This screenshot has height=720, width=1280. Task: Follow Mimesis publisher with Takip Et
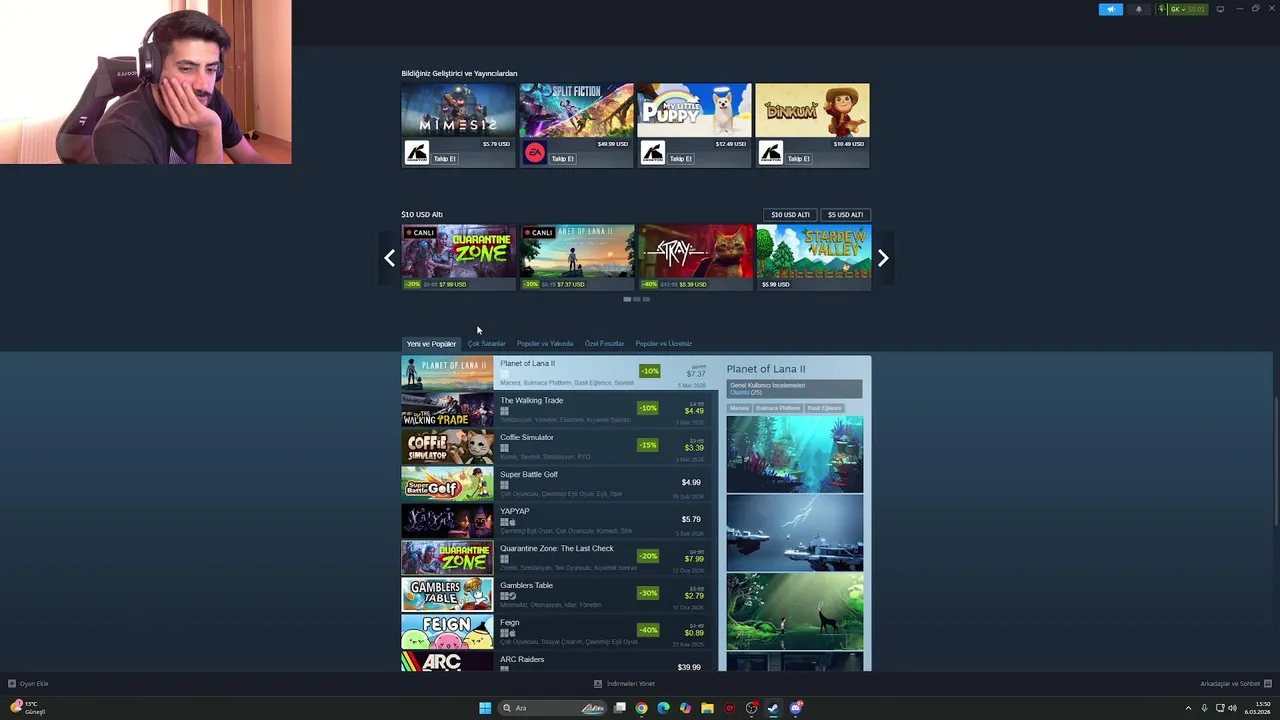[x=445, y=159]
